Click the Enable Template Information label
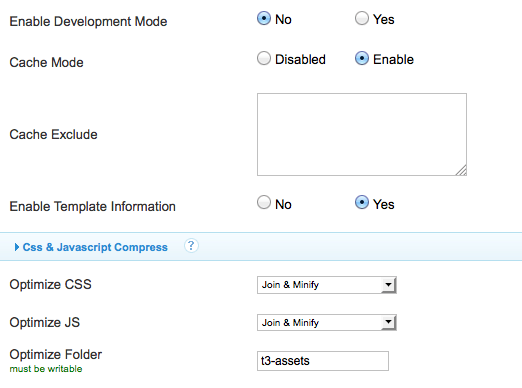This screenshot has height=388, width=522. 92,207
